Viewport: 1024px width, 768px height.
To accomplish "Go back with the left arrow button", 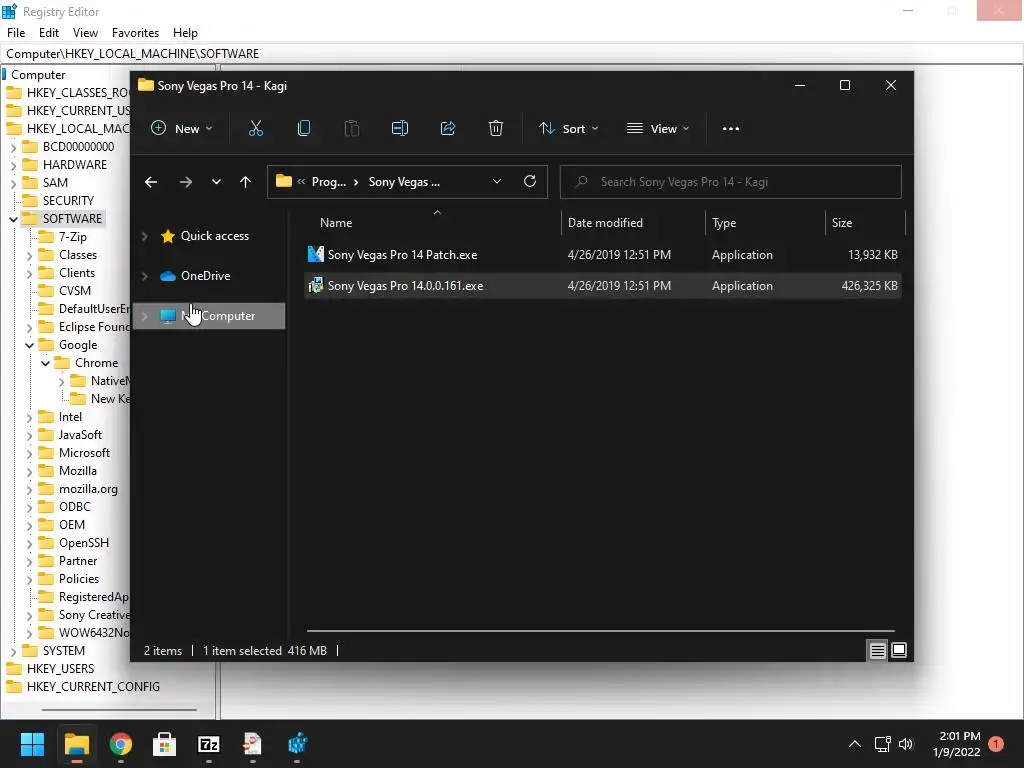I will point(151,182).
